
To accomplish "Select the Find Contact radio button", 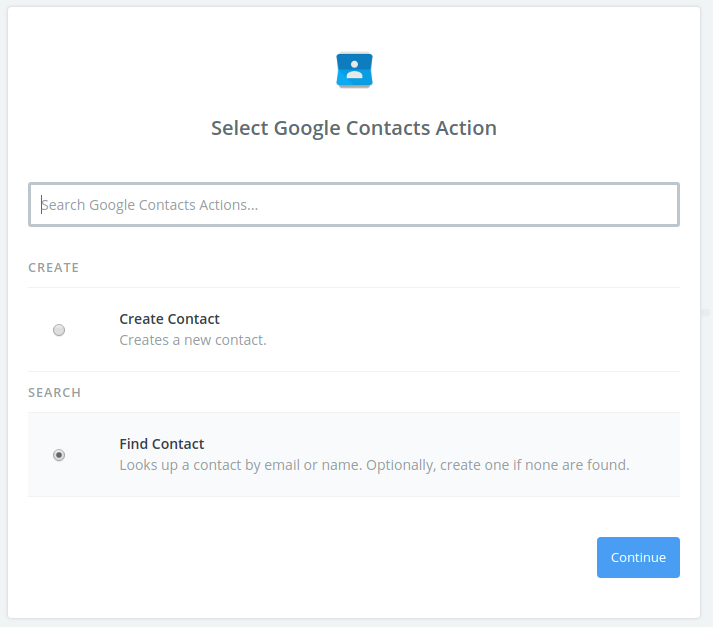I will click(59, 455).
